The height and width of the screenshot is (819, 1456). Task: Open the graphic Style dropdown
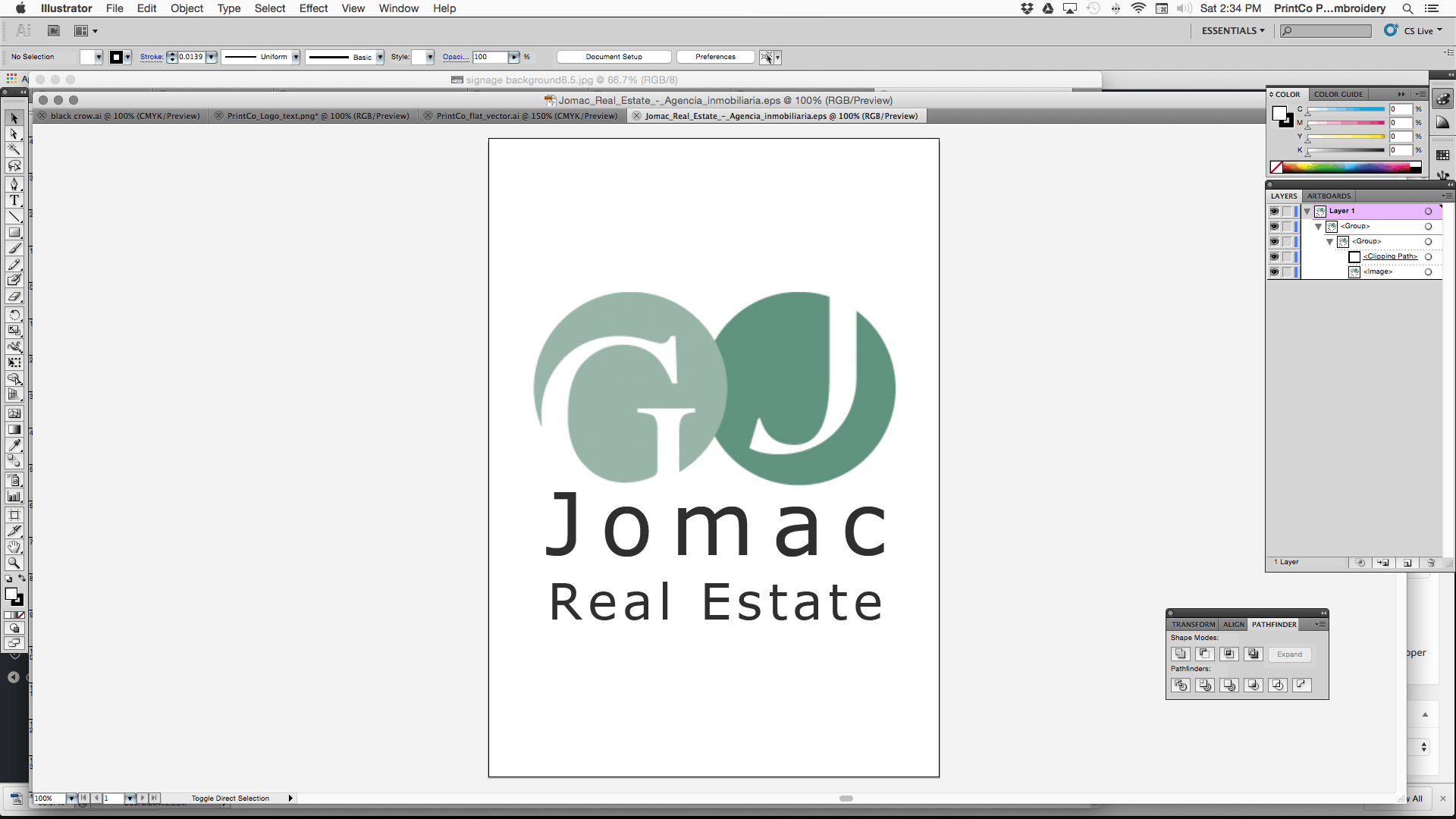click(x=430, y=57)
